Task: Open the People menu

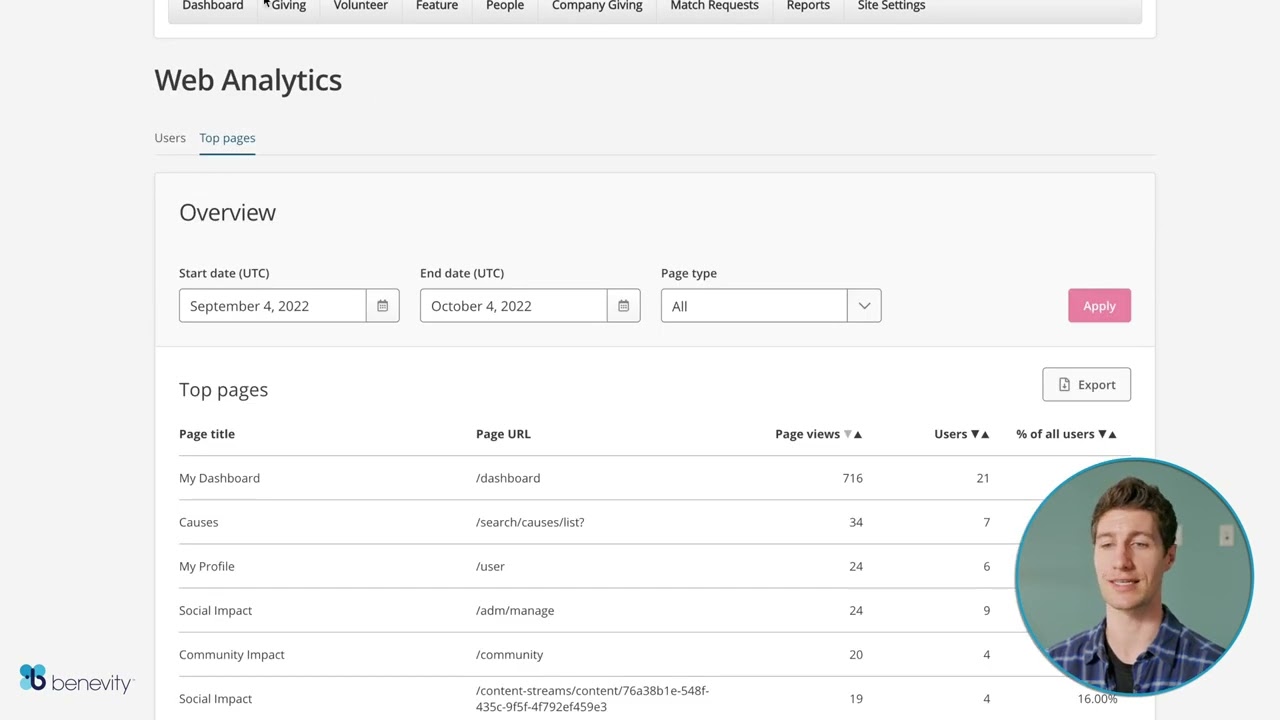Action: 505,6
